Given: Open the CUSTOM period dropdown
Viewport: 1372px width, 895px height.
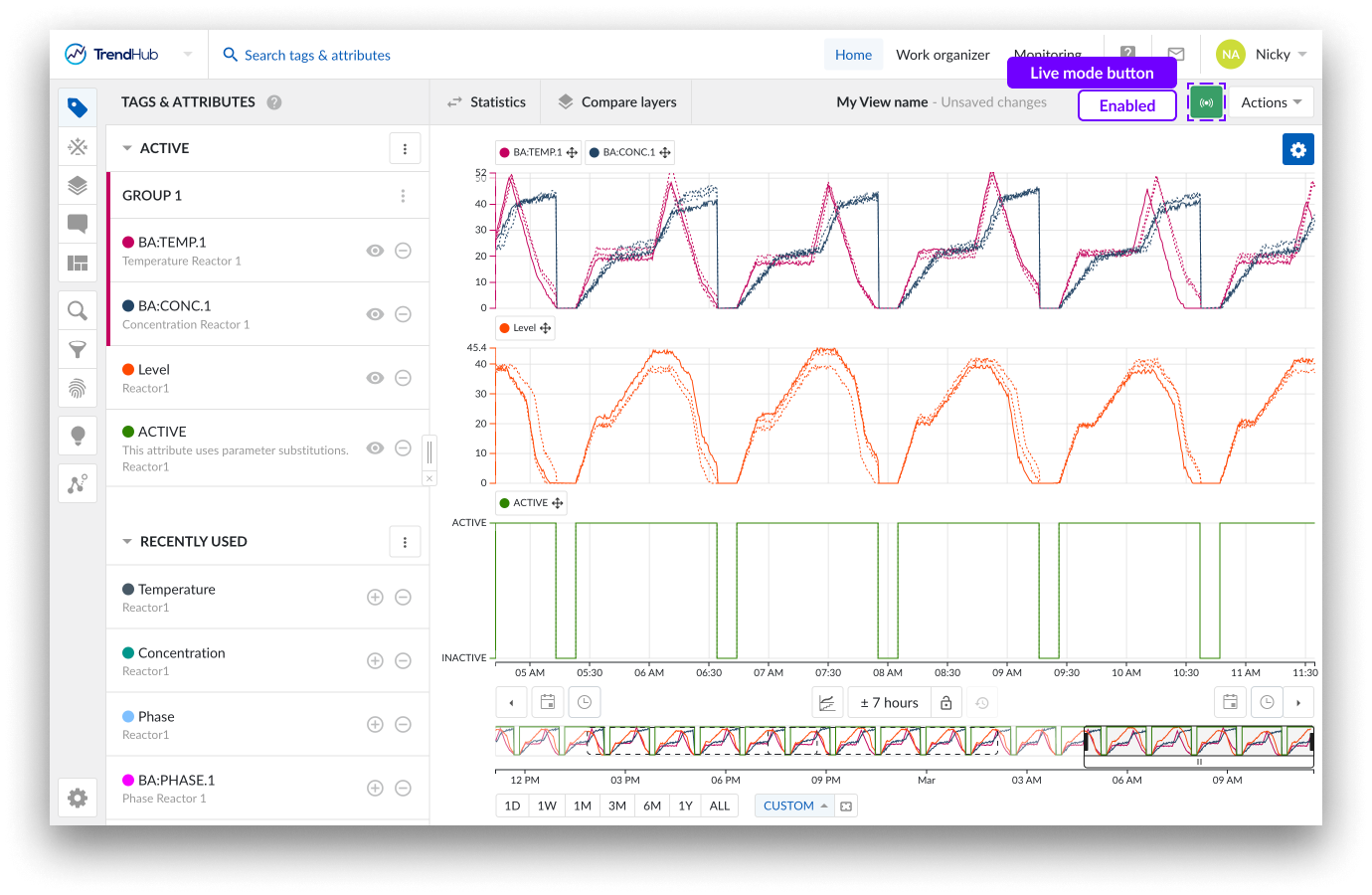Looking at the screenshot, I should click(x=794, y=805).
